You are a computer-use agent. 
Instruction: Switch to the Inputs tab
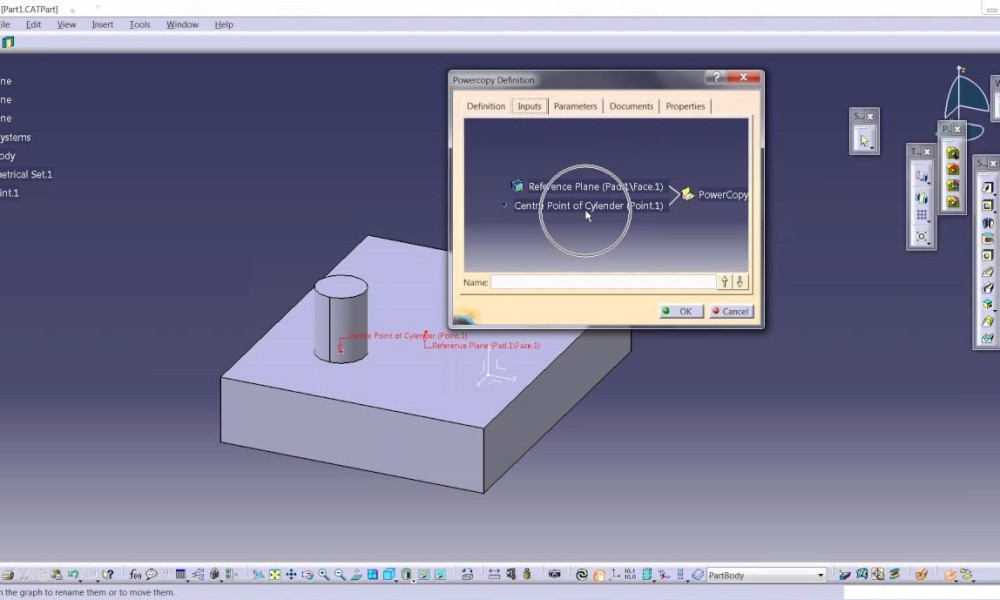(529, 106)
